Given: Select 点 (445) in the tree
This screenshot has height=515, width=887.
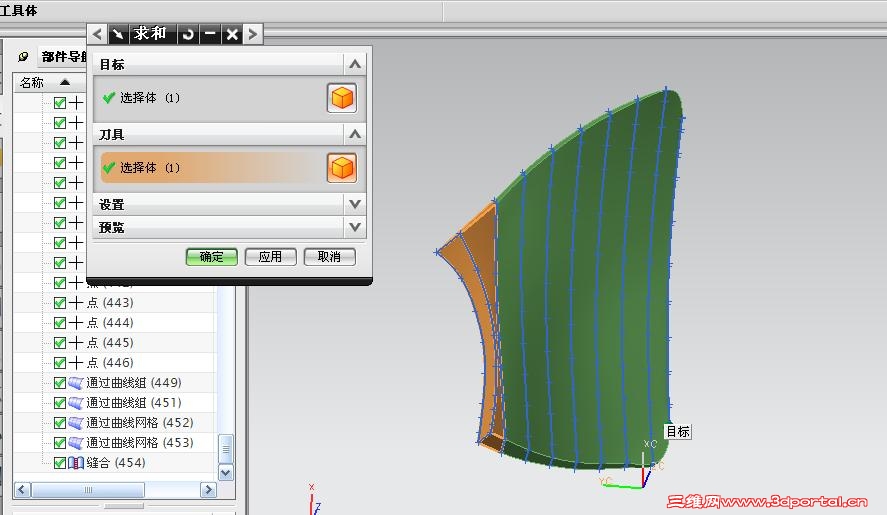Looking at the screenshot, I should (x=110, y=343).
